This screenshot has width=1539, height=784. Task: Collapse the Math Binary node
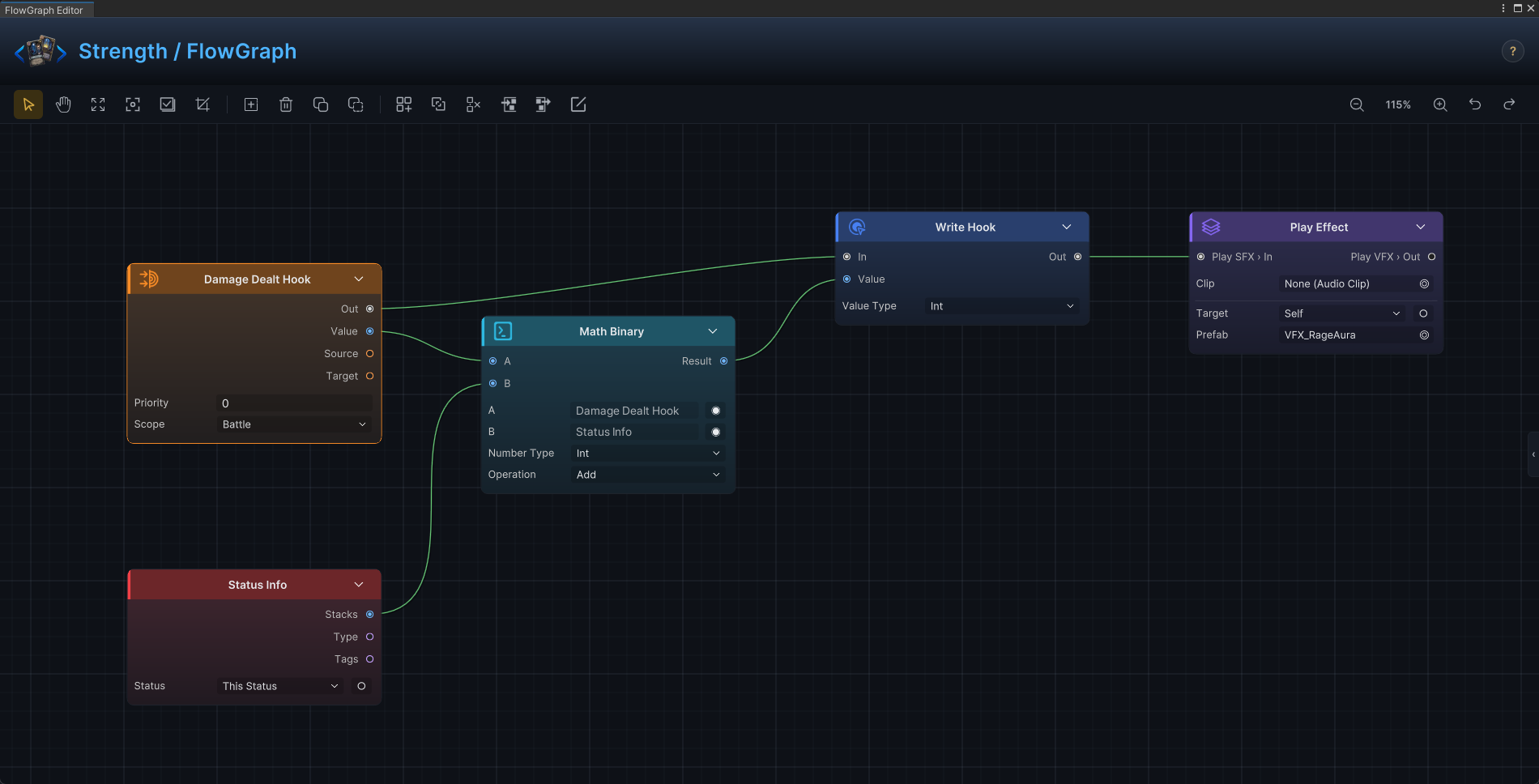[x=713, y=331]
